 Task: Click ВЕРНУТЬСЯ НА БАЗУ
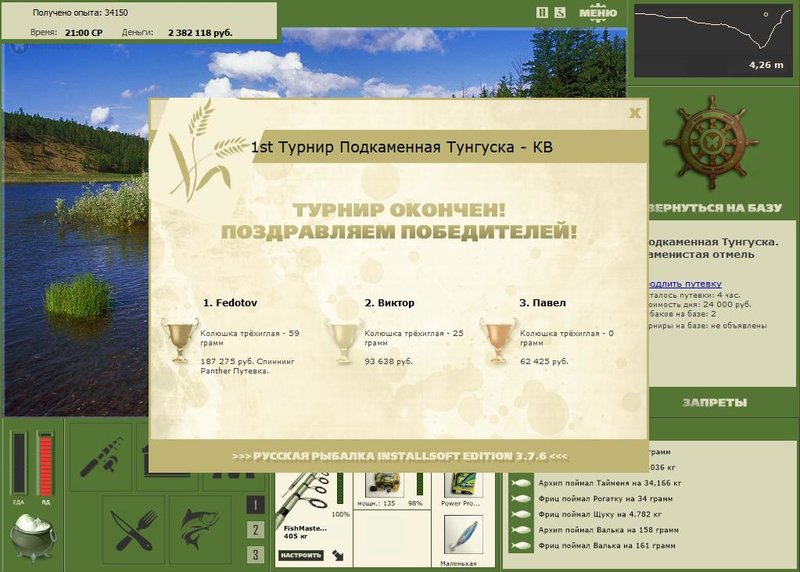click(715, 208)
